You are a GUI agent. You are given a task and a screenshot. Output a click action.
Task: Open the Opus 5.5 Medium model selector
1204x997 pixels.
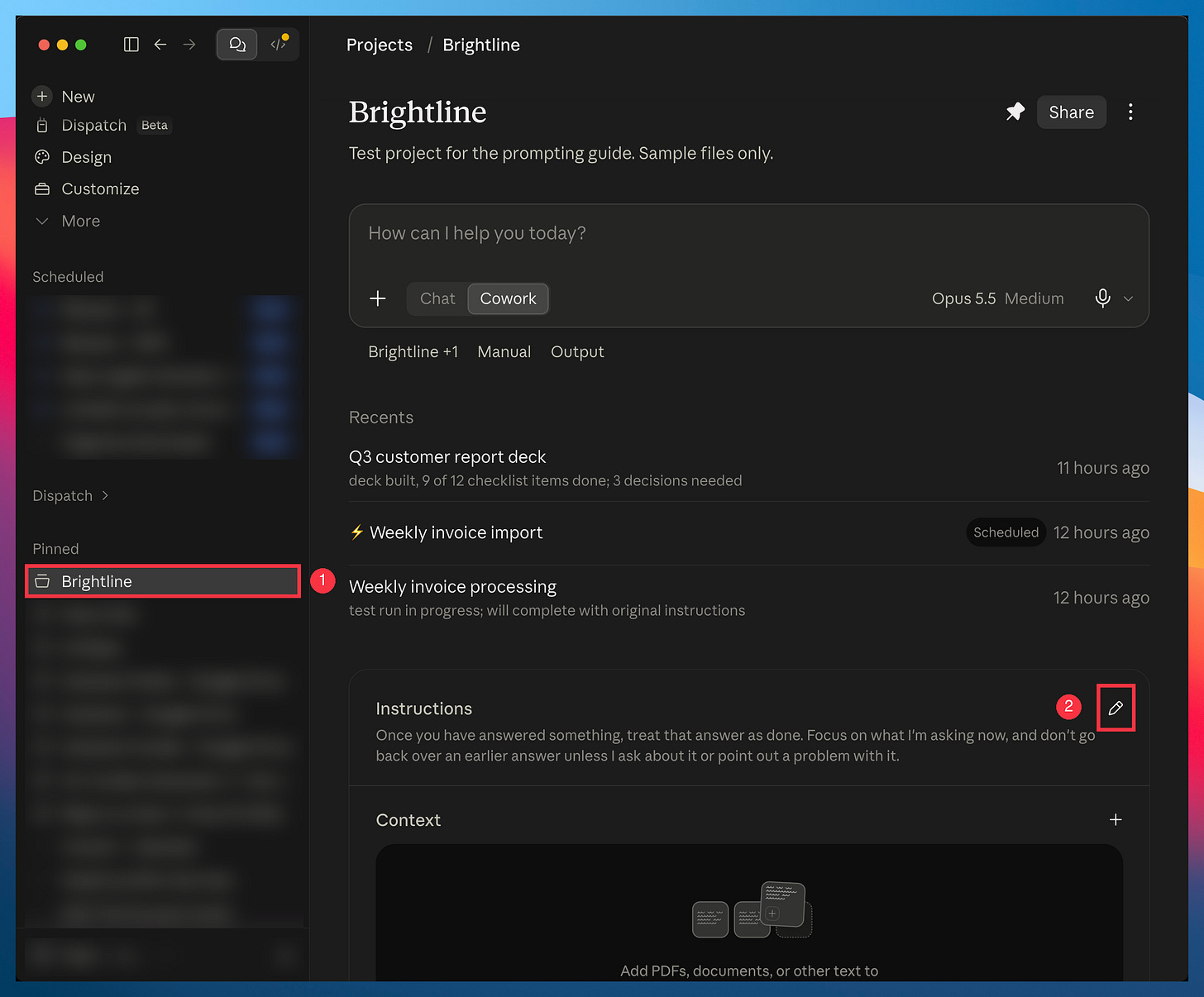tap(997, 299)
